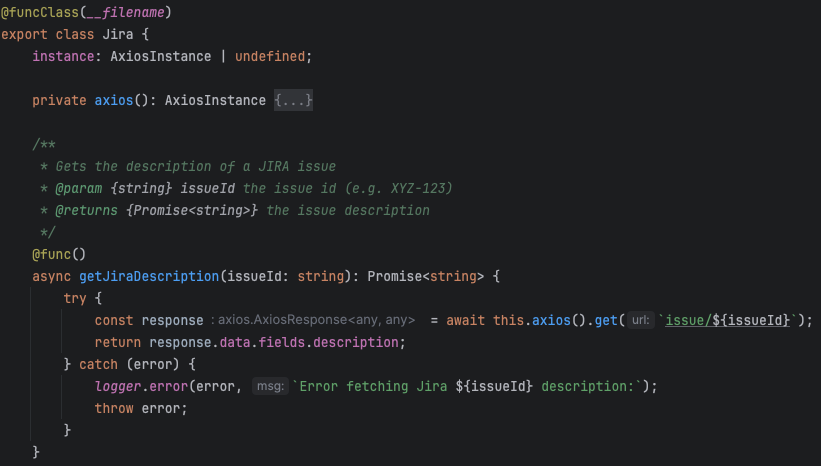821x466 pixels.
Task: Click the description field in return statement
Action: click(356, 342)
